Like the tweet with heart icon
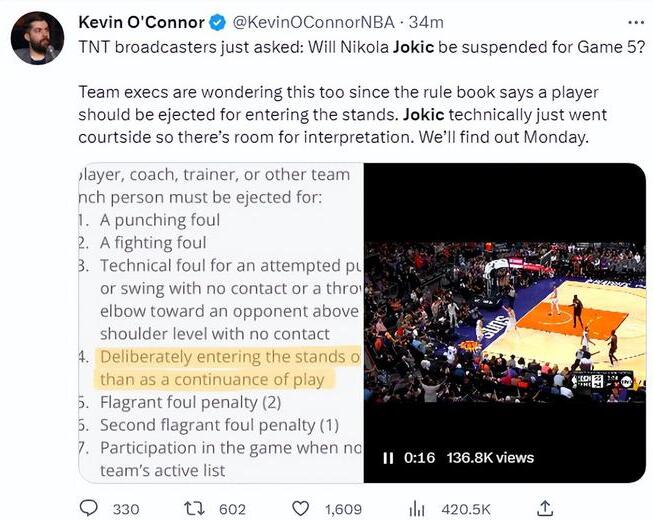The image size is (653, 521). point(303,509)
